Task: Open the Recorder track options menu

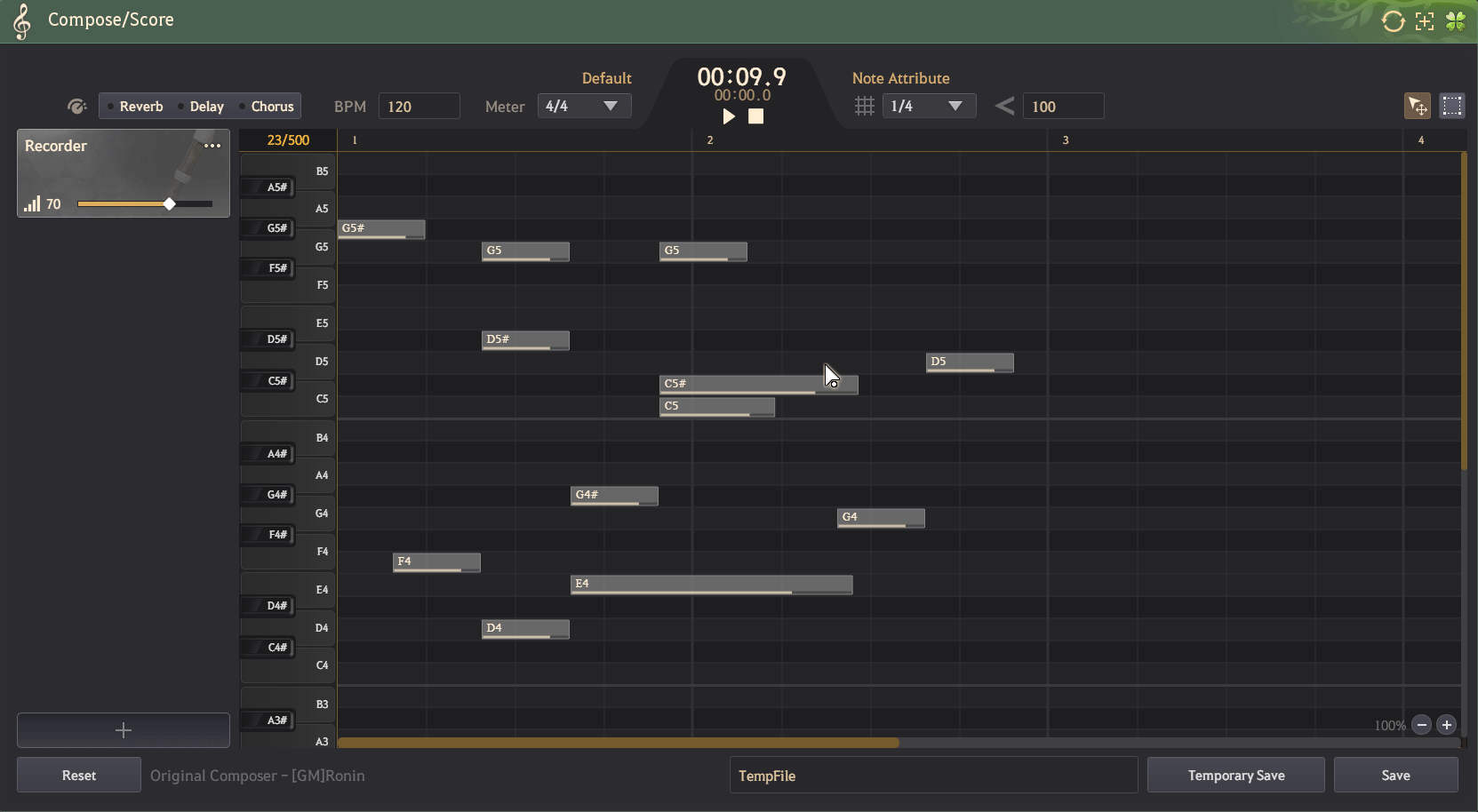Action: click(212, 146)
